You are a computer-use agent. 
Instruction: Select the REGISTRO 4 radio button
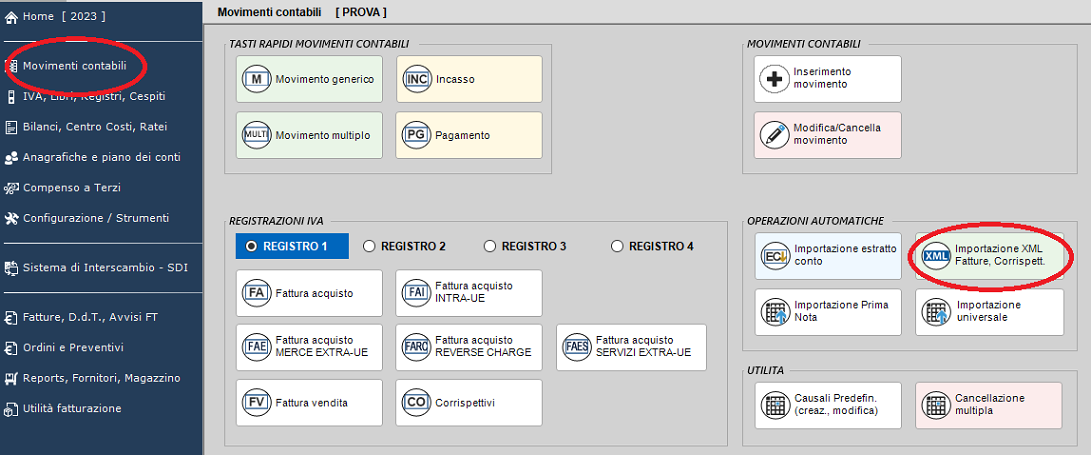(x=617, y=246)
